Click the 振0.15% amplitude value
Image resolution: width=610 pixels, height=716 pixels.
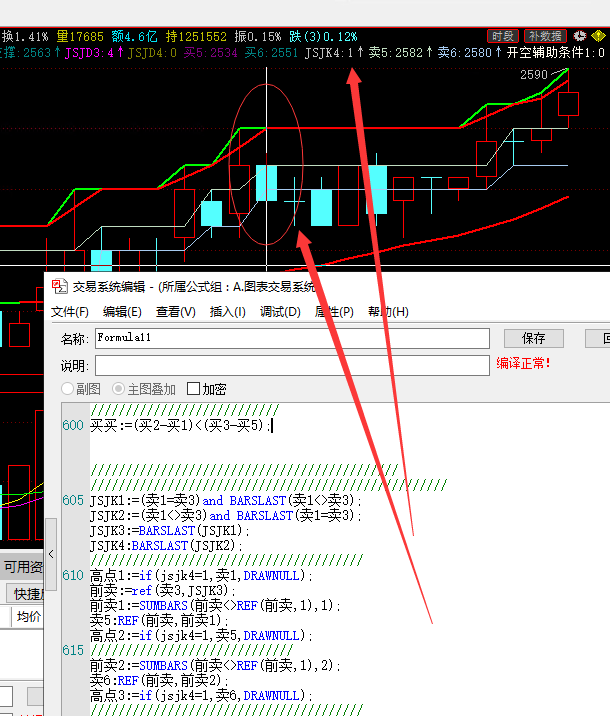point(258,37)
